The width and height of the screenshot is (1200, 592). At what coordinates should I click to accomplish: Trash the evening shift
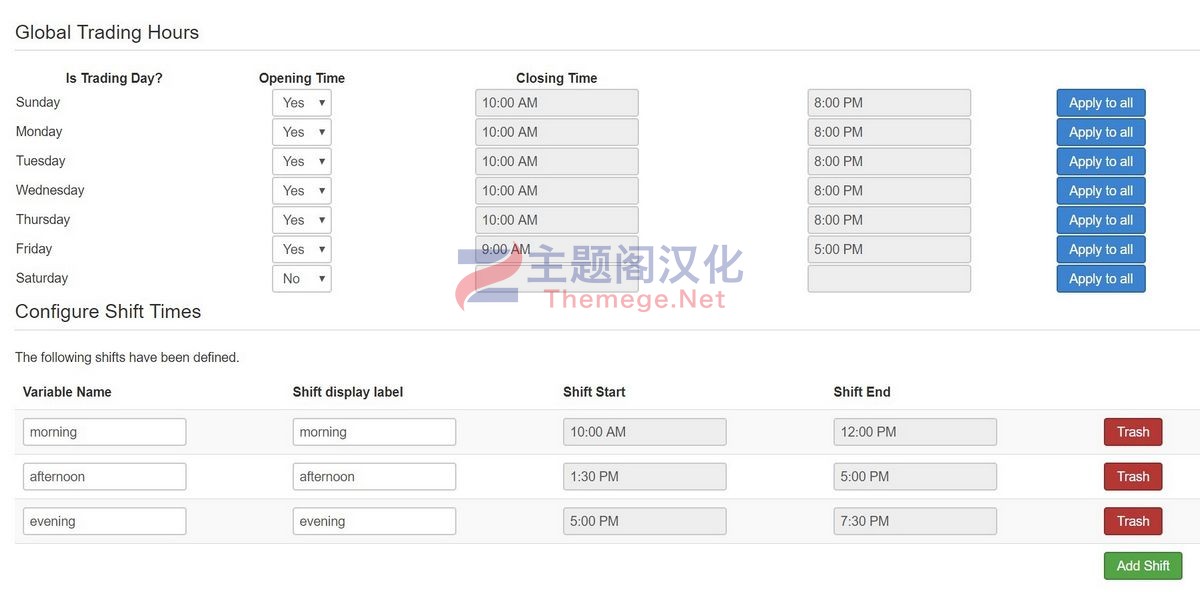[1133, 521]
